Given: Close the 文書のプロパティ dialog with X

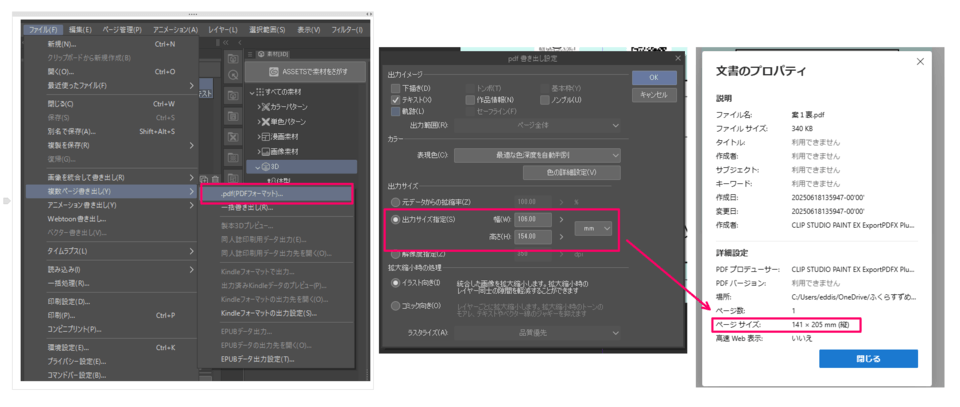Looking at the screenshot, I should [x=920, y=62].
